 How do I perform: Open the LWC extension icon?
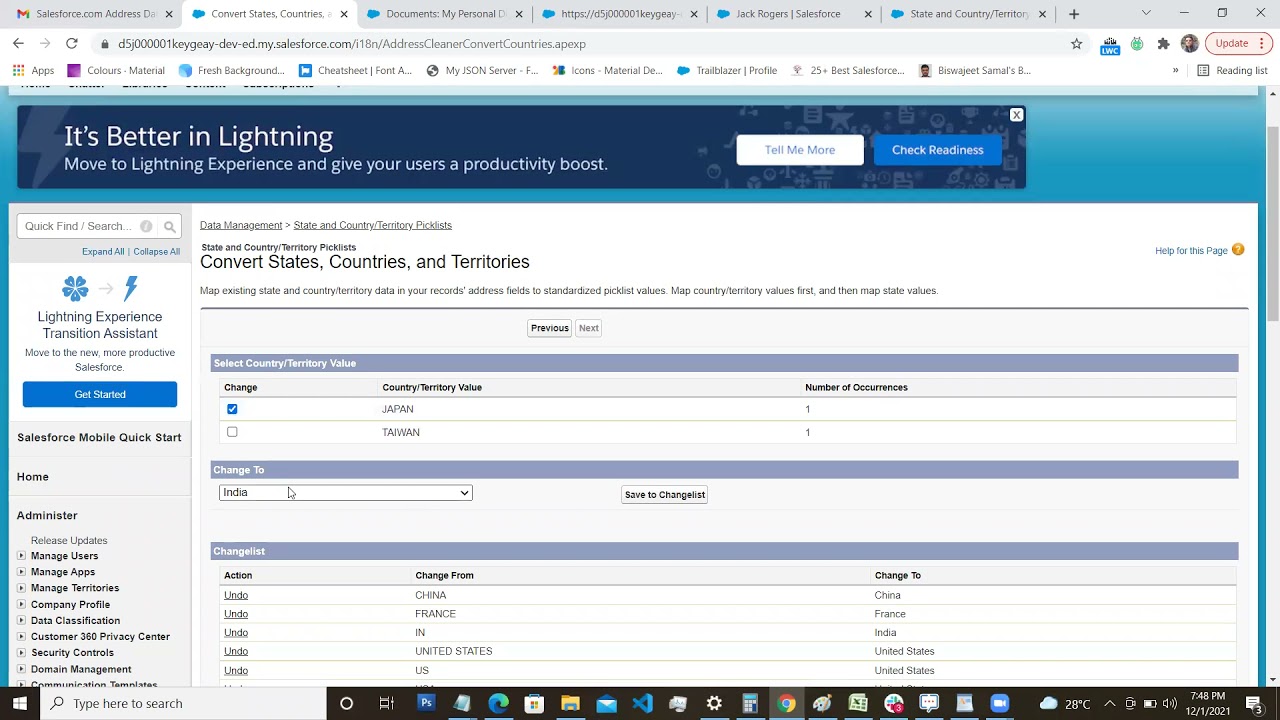click(1110, 44)
